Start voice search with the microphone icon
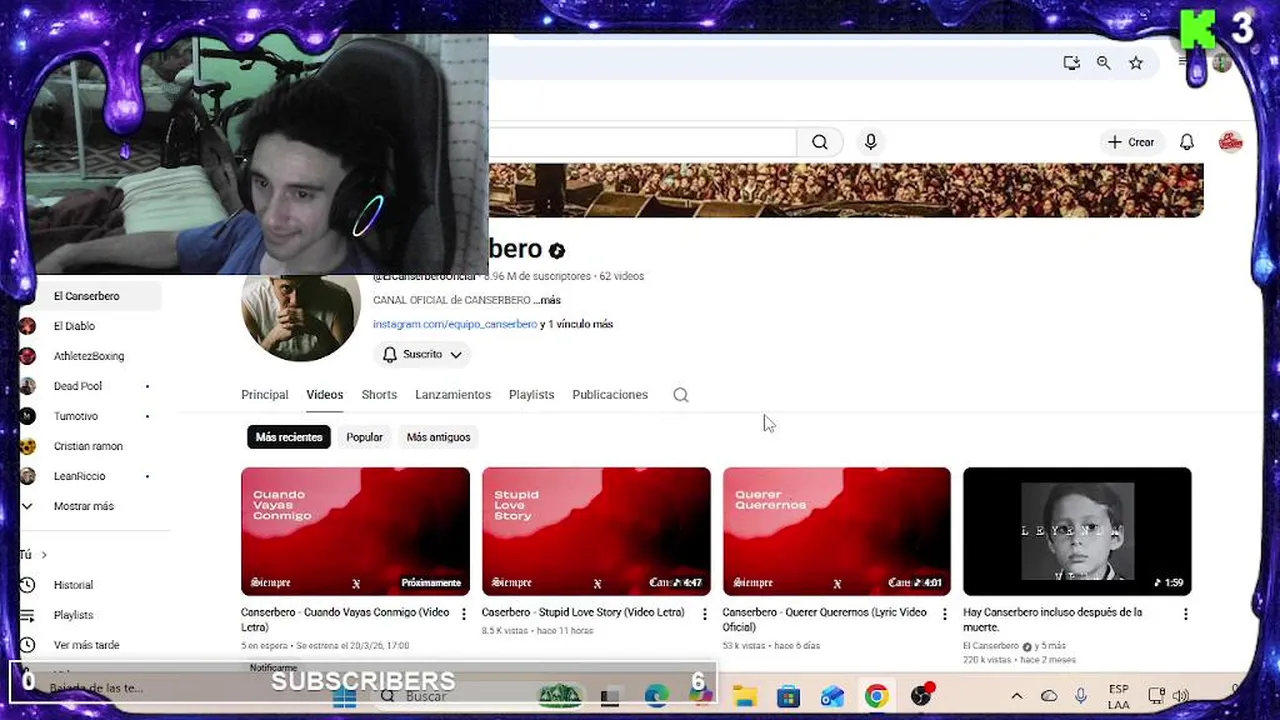The image size is (1280, 720). pyautogui.click(x=871, y=142)
